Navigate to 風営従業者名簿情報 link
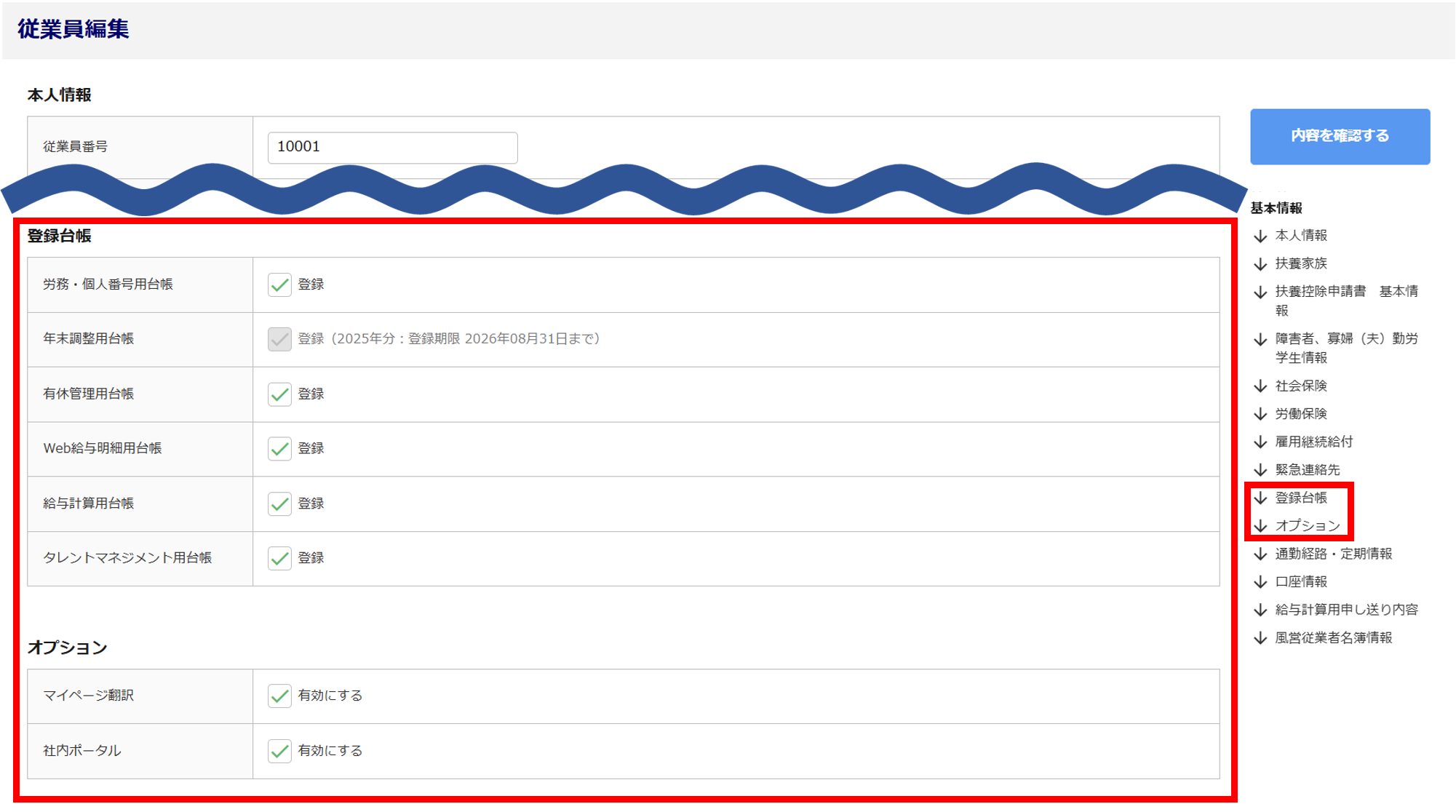The width and height of the screenshot is (1456, 812). [1333, 638]
